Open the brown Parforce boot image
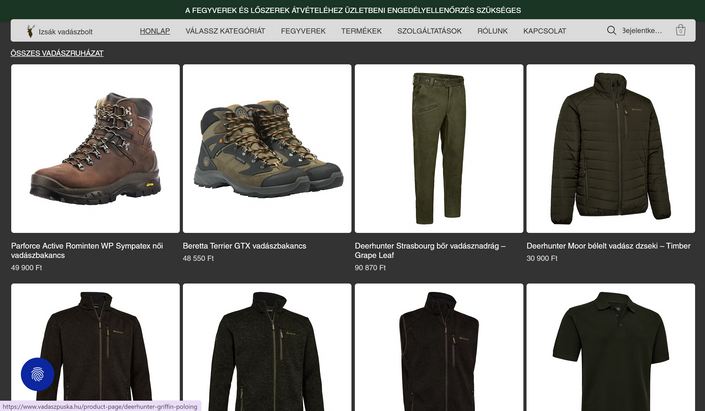705x411 pixels. (95, 148)
